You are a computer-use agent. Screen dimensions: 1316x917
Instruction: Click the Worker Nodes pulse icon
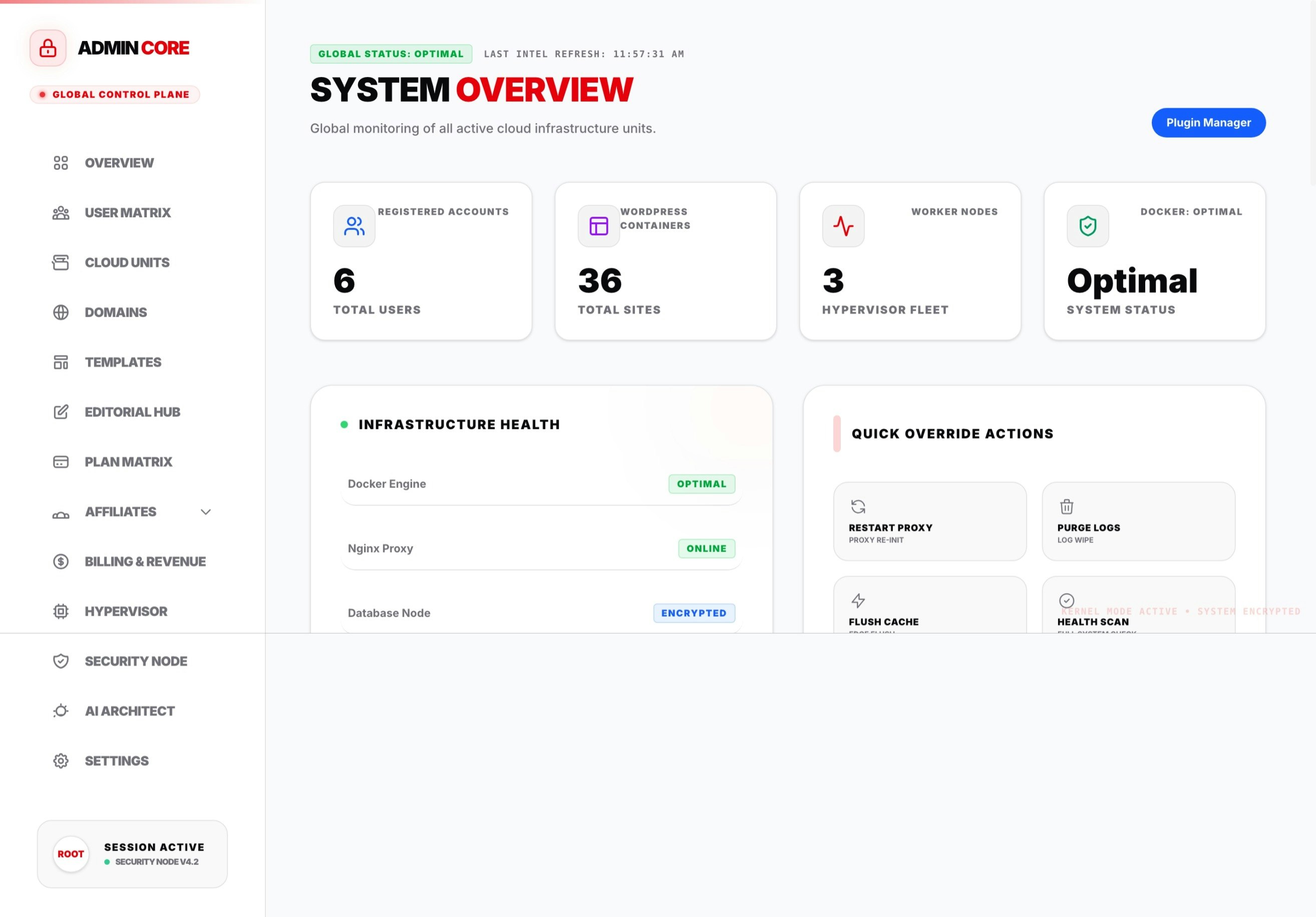coord(843,226)
